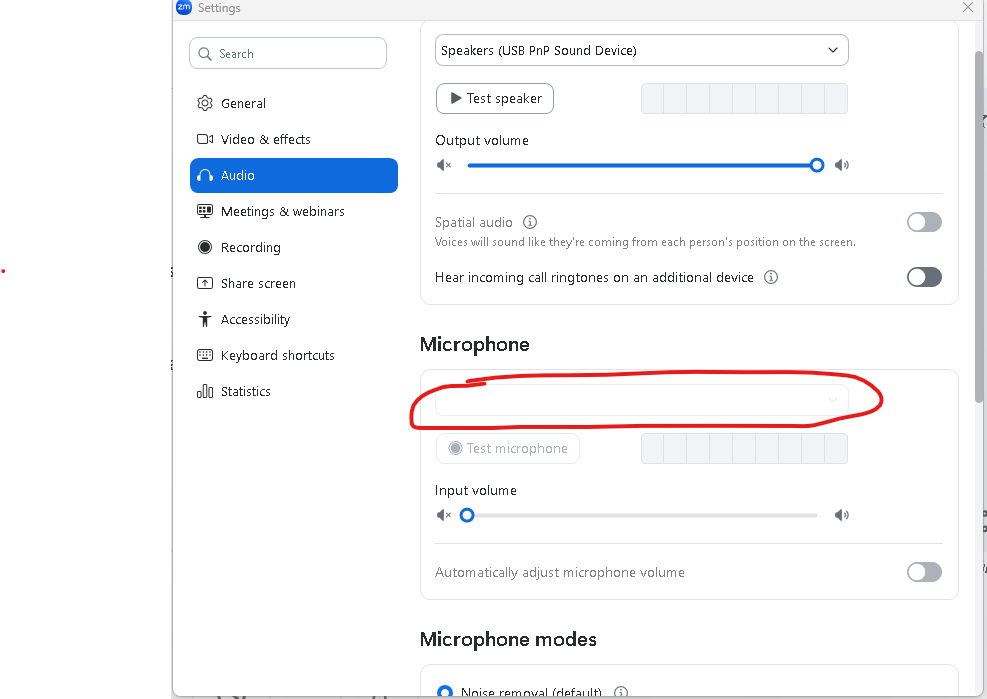Open Recording settings

coord(294,247)
